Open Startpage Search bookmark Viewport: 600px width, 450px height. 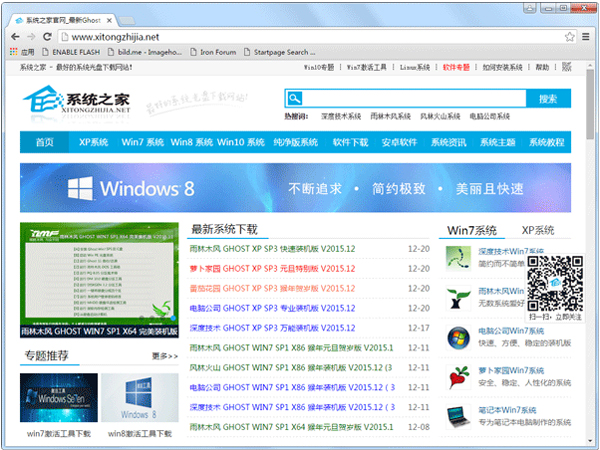(x=280, y=52)
